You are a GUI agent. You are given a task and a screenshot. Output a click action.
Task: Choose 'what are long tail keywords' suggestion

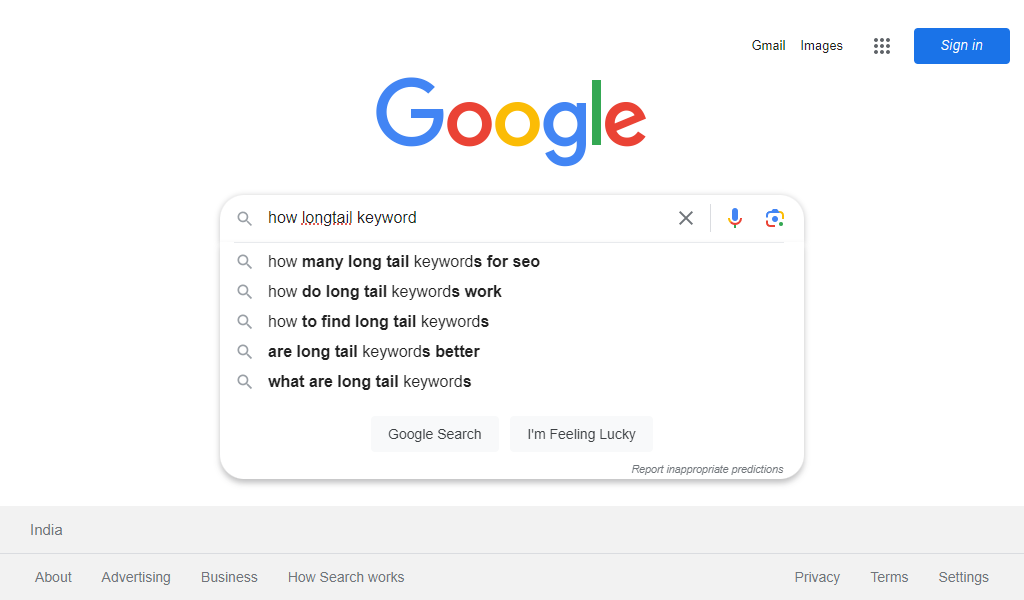[369, 382]
